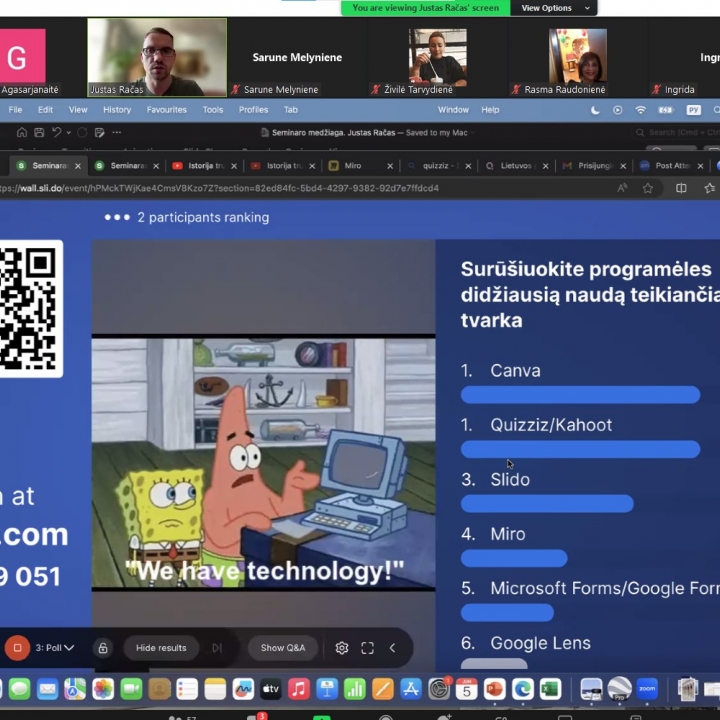Select Rasma Raudonienė video thumbnail
The height and width of the screenshot is (720, 720).
[x=578, y=56]
